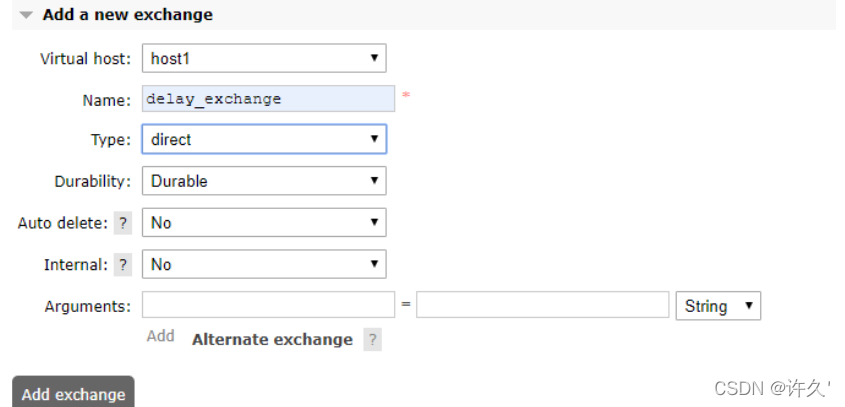845x407 pixels.
Task: Open the Virtual host dropdown
Action: [264, 58]
